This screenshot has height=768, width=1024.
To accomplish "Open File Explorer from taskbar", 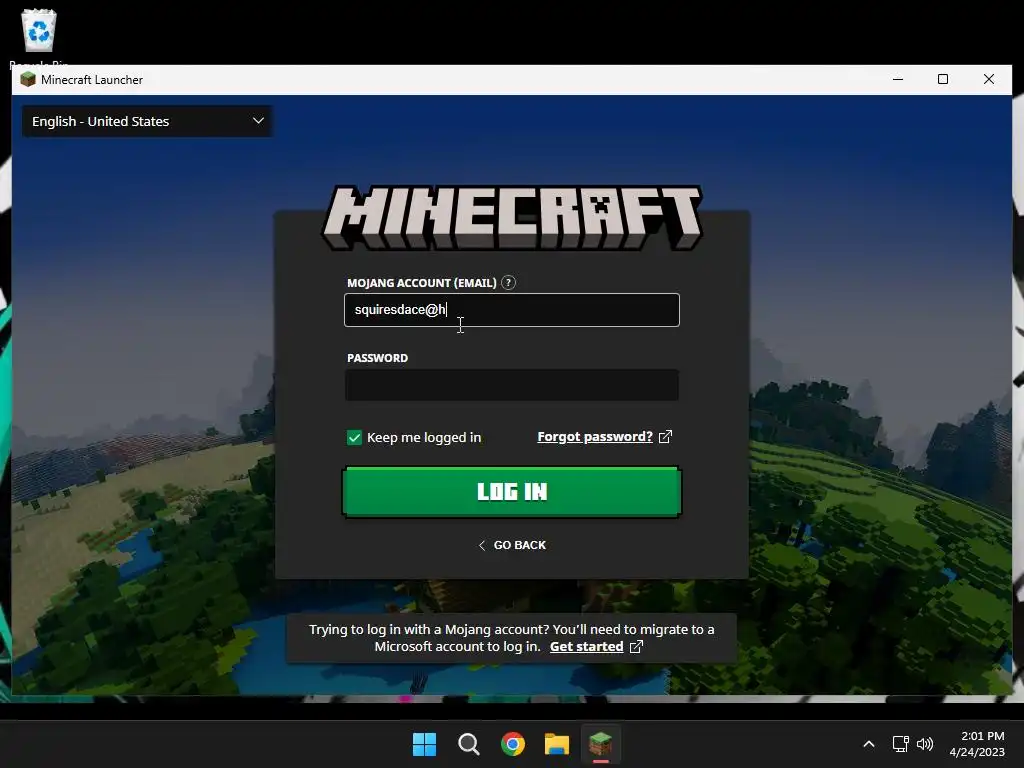I will click(x=557, y=744).
